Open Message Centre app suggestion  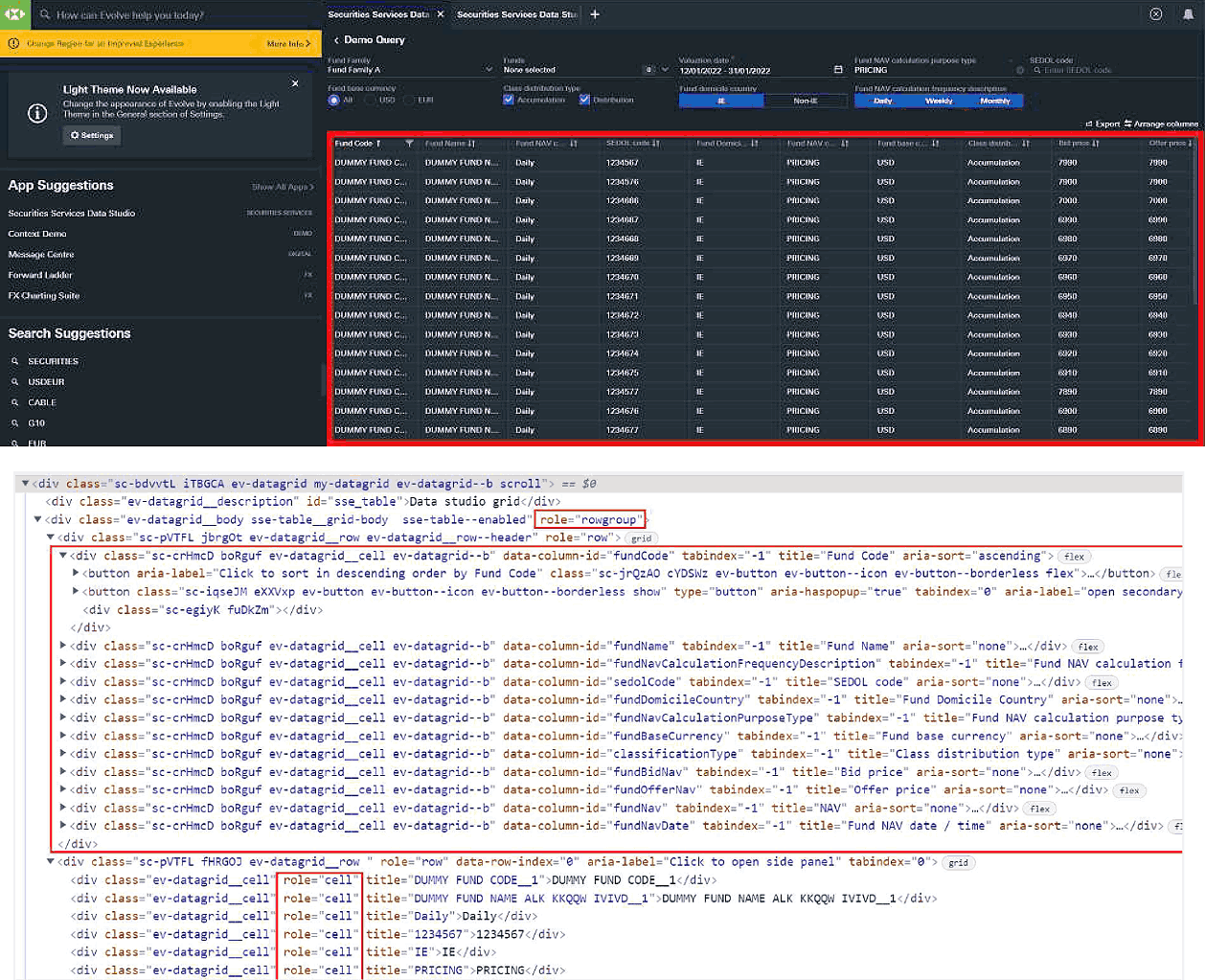tap(41, 254)
